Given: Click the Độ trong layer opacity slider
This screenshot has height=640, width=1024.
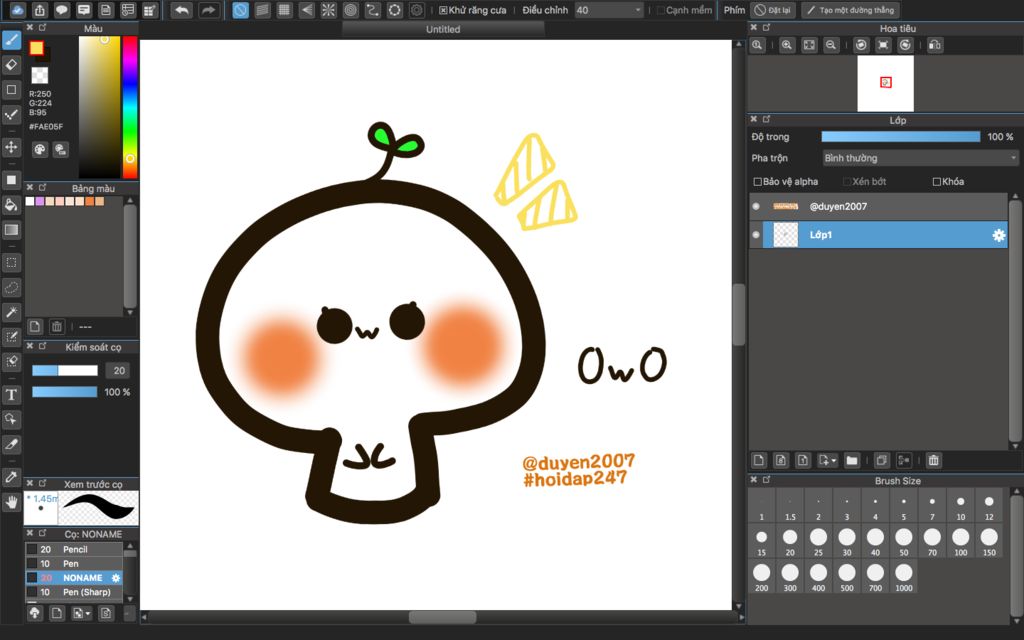Looking at the screenshot, I should [x=901, y=136].
